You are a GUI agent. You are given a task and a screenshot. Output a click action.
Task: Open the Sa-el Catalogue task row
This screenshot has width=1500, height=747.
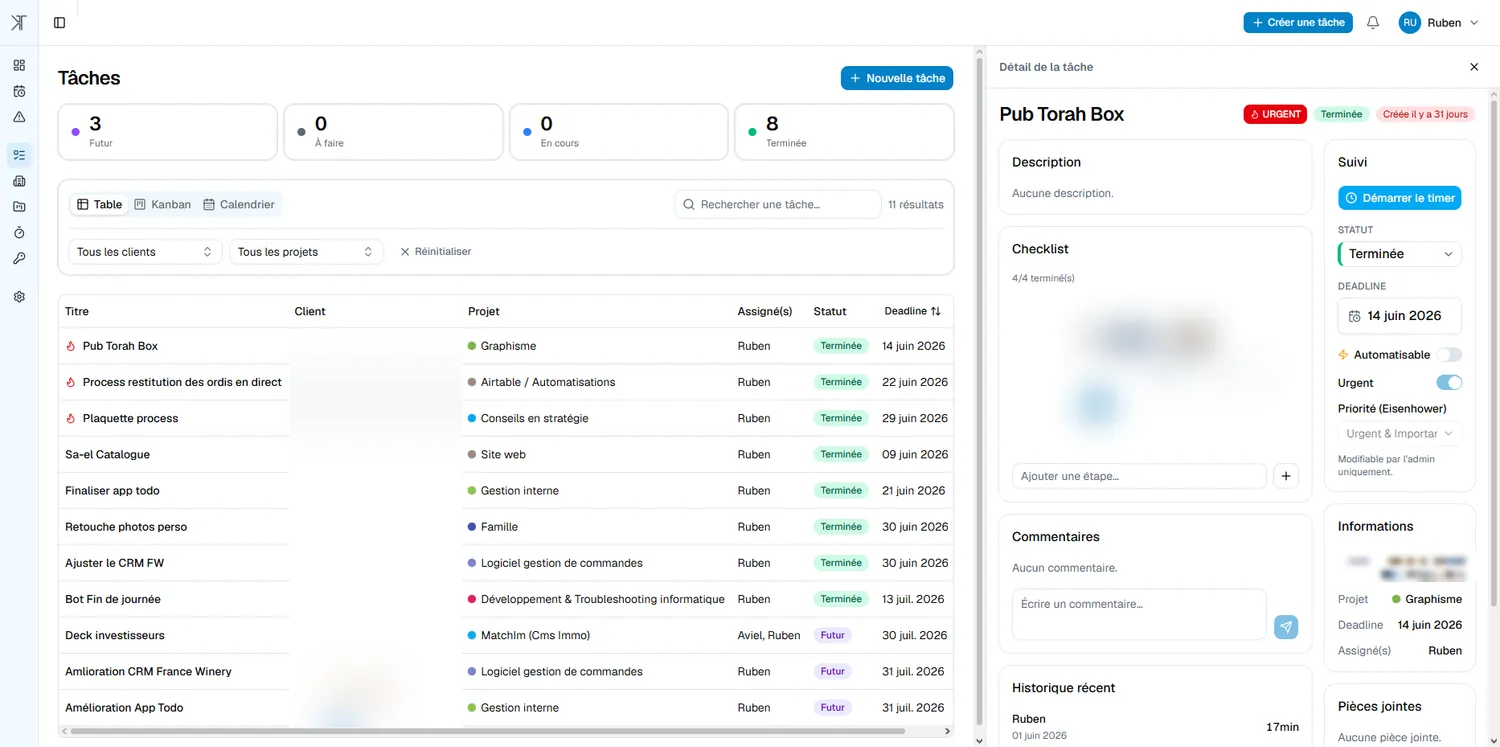(x=506, y=454)
